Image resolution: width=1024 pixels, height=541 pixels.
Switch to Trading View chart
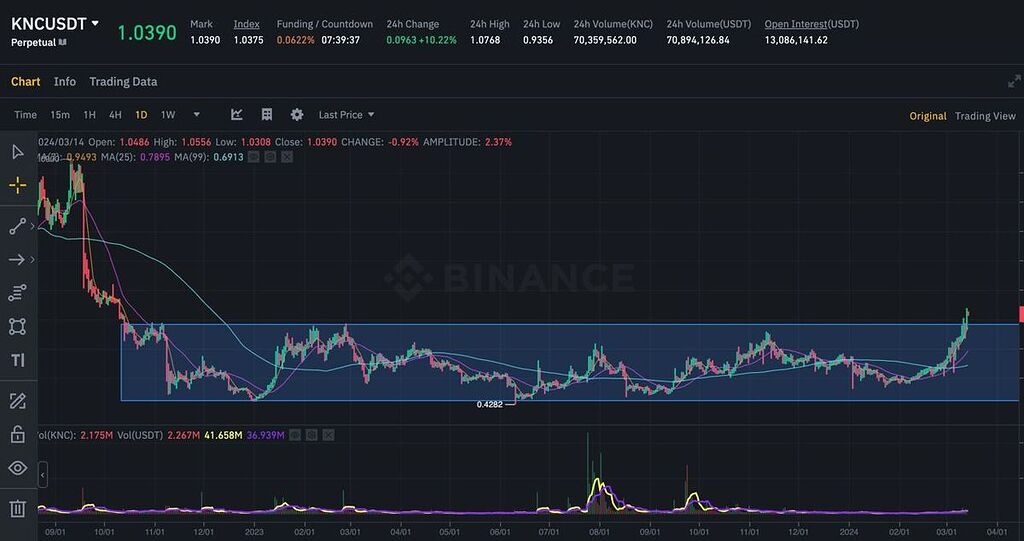pyautogui.click(x=985, y=116)
